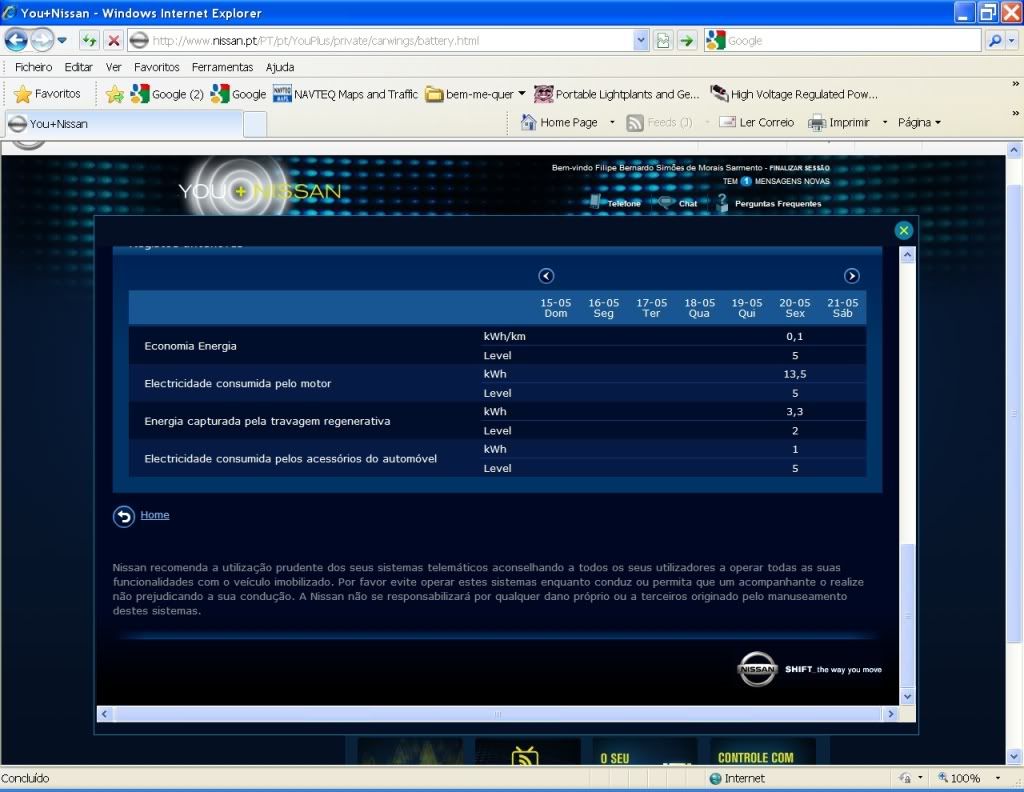Click FINALIZAR SESSÃO to log out
The width and height of the screenshot is (1024, 792).
pos(799,168)
